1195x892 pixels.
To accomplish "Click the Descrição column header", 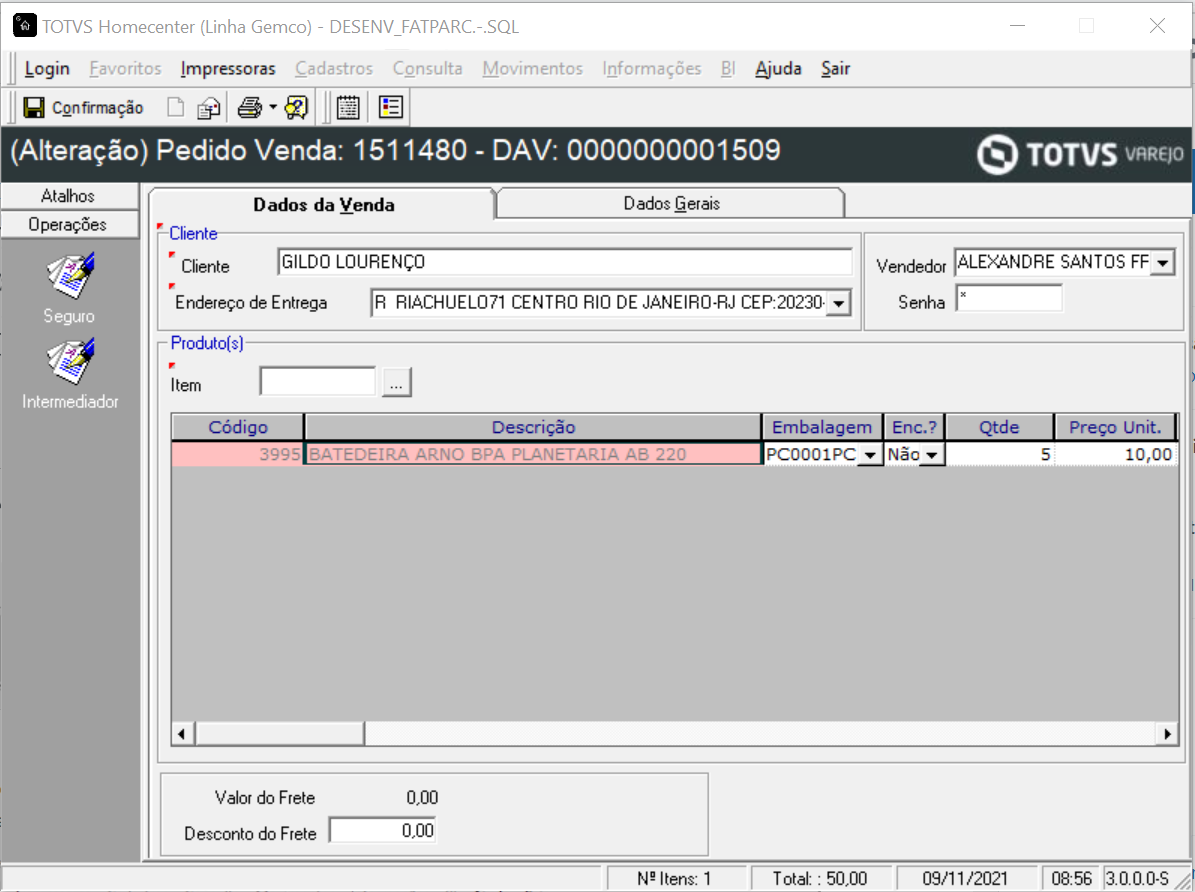I will click(533, 427).
